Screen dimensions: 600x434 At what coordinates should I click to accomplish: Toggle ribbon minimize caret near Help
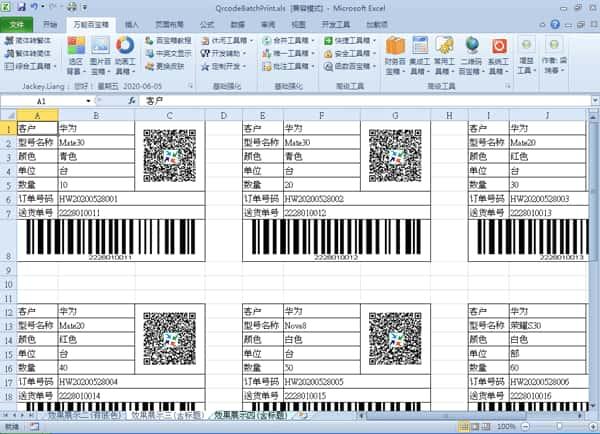click(542, 25)
